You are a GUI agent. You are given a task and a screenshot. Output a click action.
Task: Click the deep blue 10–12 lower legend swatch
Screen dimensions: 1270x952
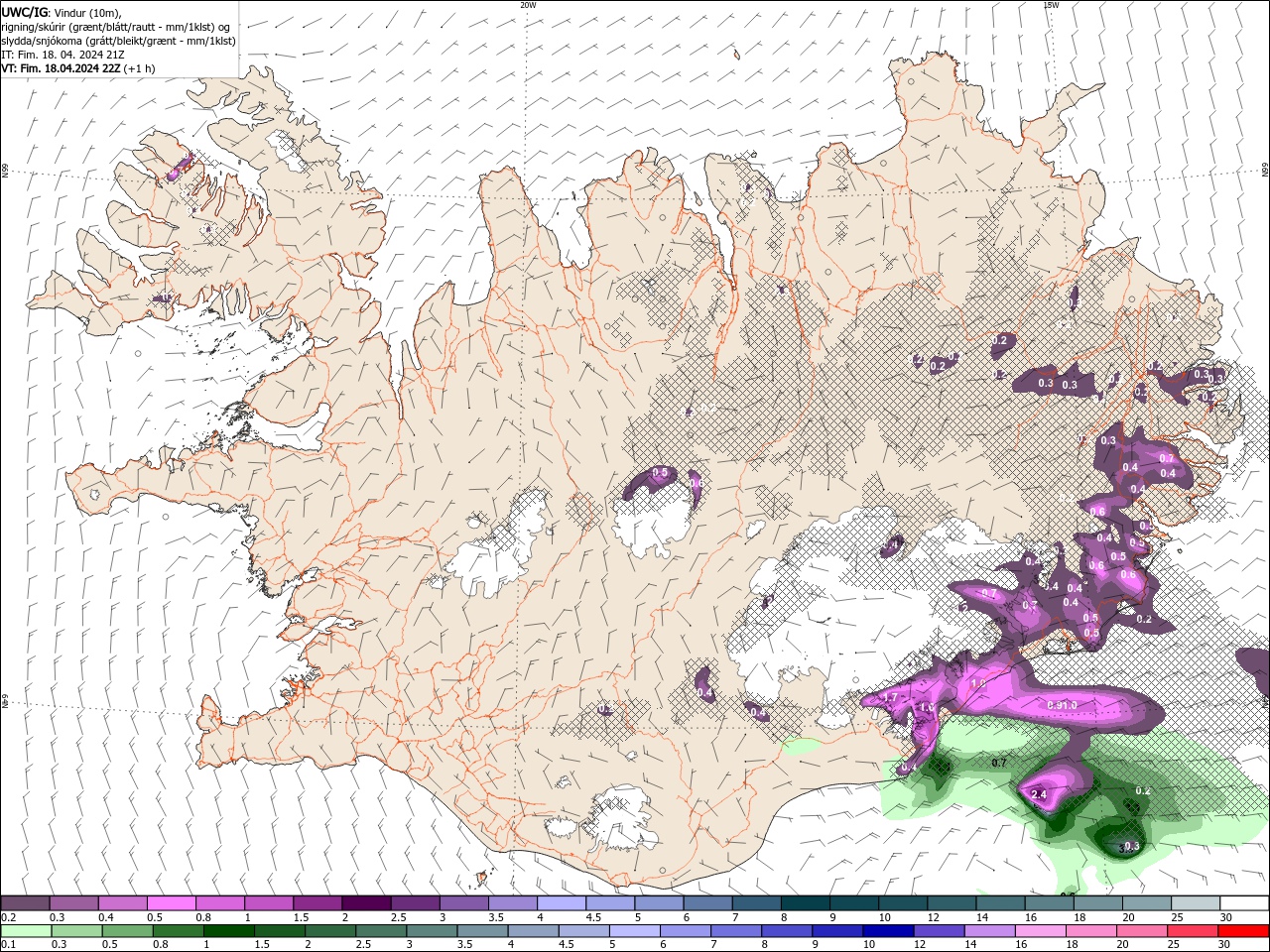(888, 931)
